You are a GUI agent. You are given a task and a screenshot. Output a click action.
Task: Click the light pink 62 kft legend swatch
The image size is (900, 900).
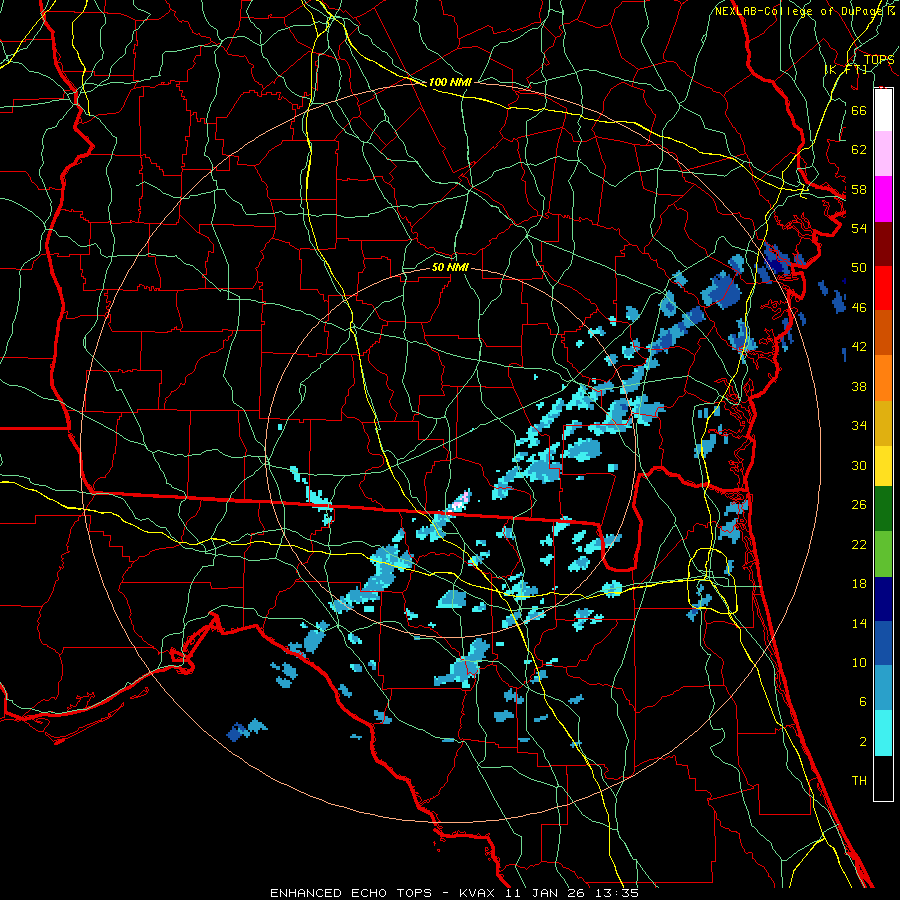click(883, 154)
